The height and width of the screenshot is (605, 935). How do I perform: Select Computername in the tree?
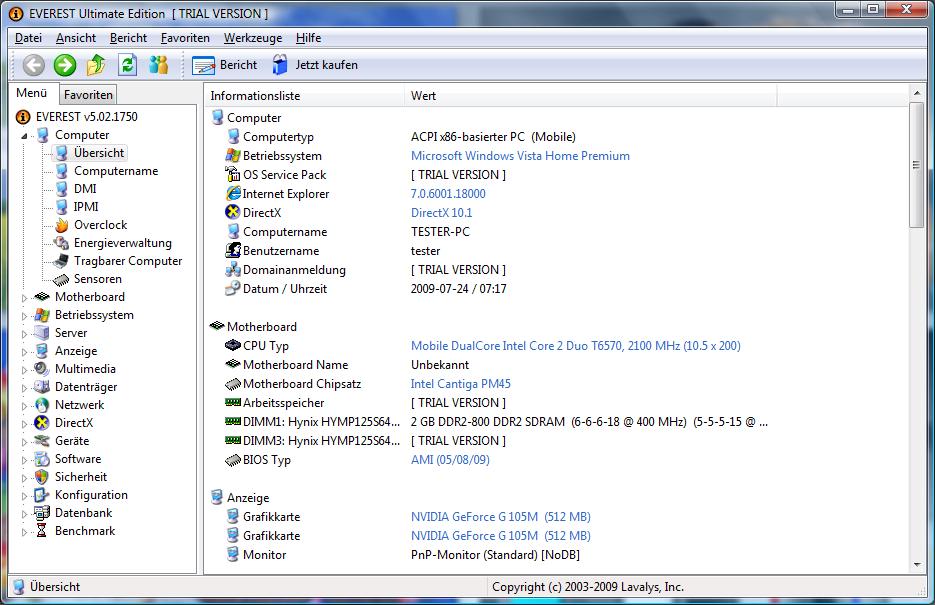(x=116, y=171)
